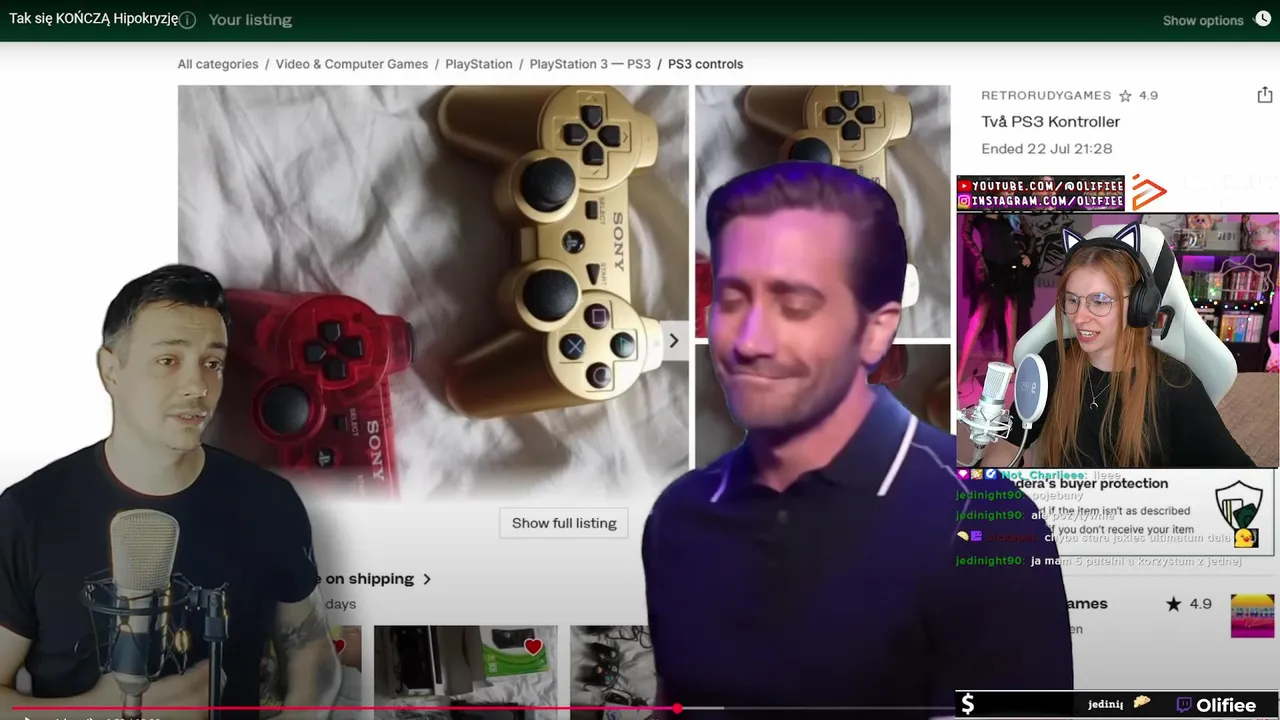Open Video & Computer Games breadcrumb
This screenshot has width=1280, height=720.
coord(352,64)
